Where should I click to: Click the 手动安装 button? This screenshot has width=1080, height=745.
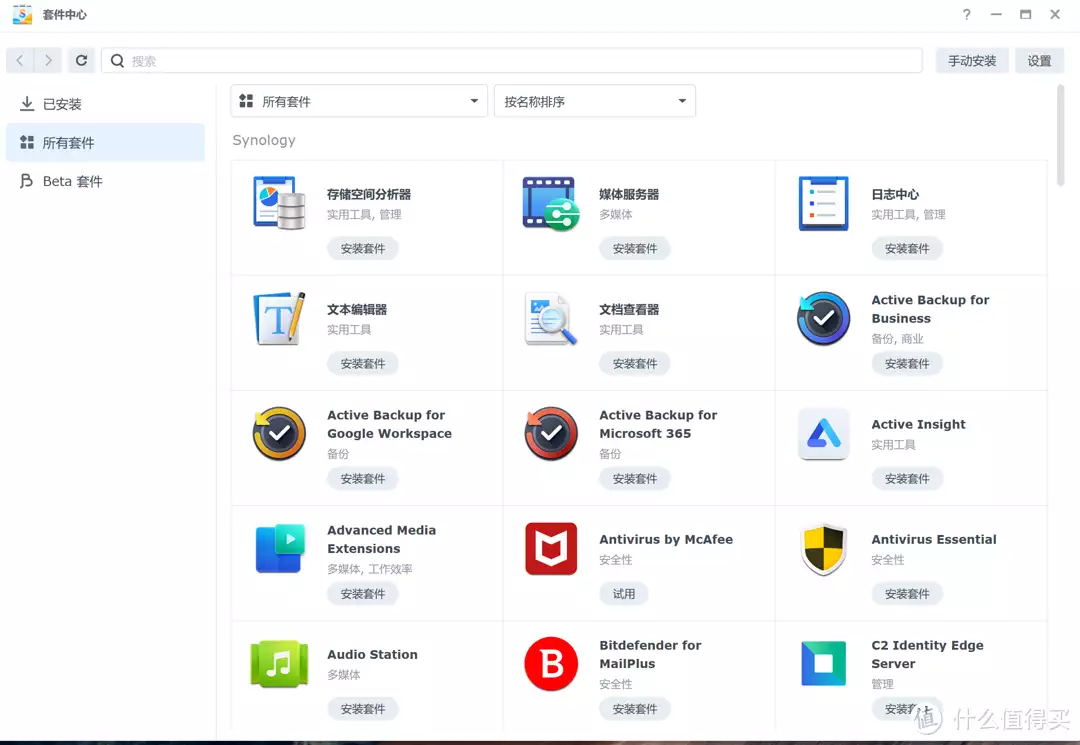(971, 61)
